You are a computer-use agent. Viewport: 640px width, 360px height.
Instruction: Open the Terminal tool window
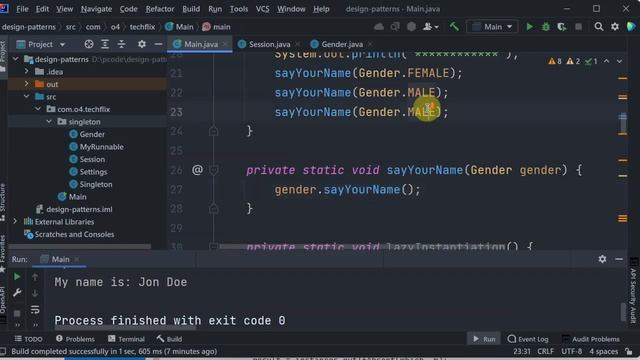pos(126,339)
